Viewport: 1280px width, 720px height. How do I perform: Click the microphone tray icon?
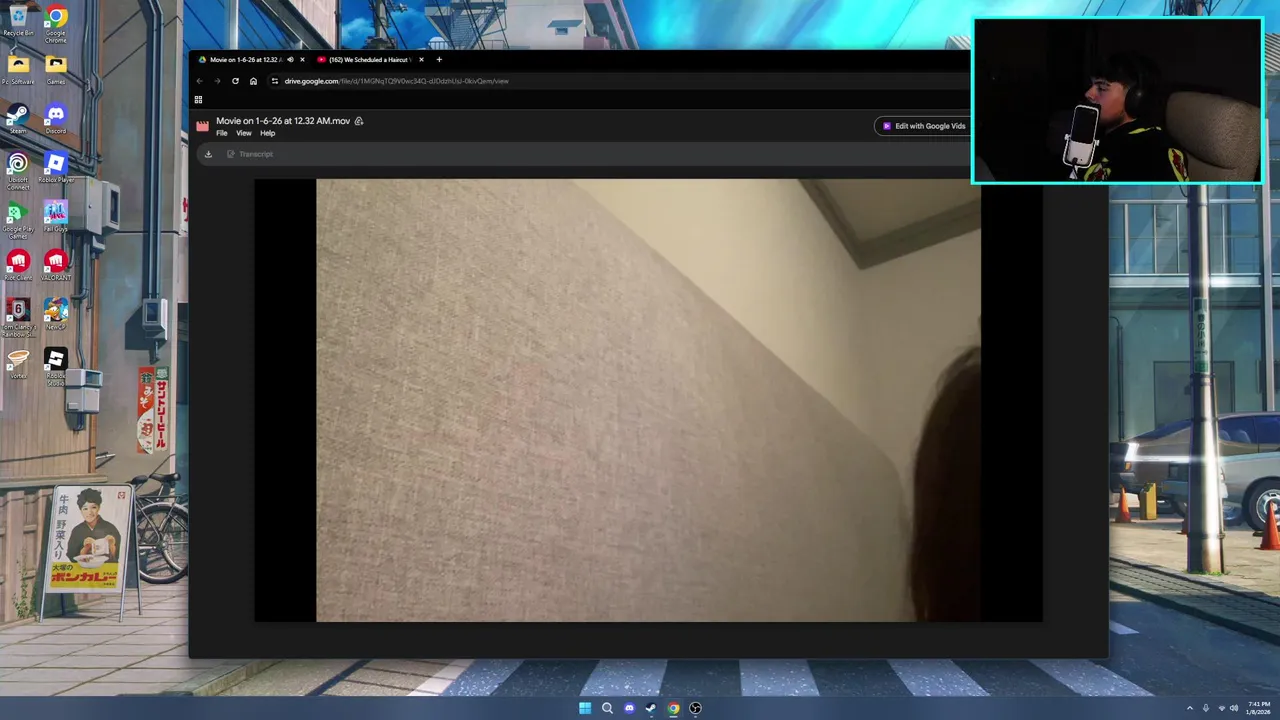(1206, 708)
